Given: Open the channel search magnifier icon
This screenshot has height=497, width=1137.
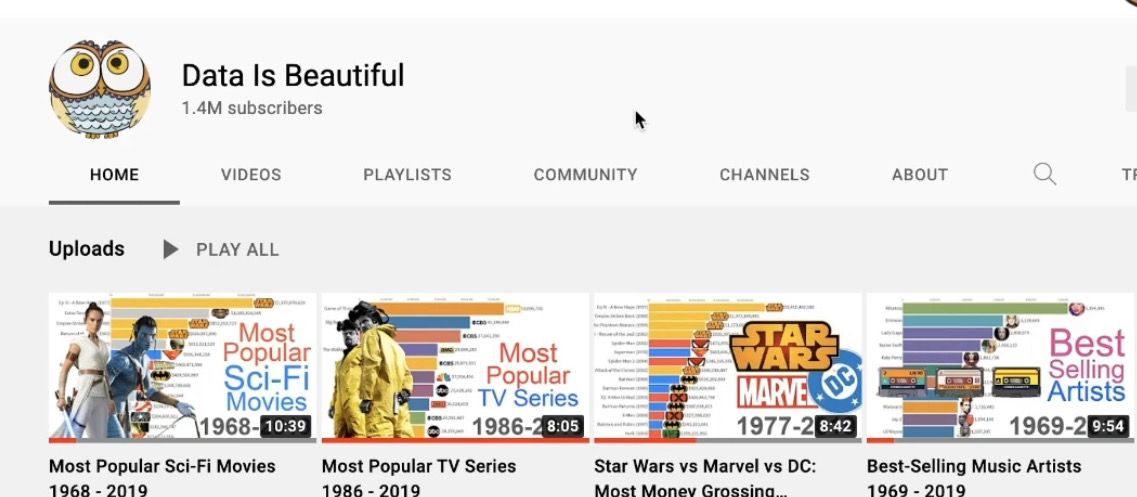Looking at the screenshot, I should [x=1044, y=174].
